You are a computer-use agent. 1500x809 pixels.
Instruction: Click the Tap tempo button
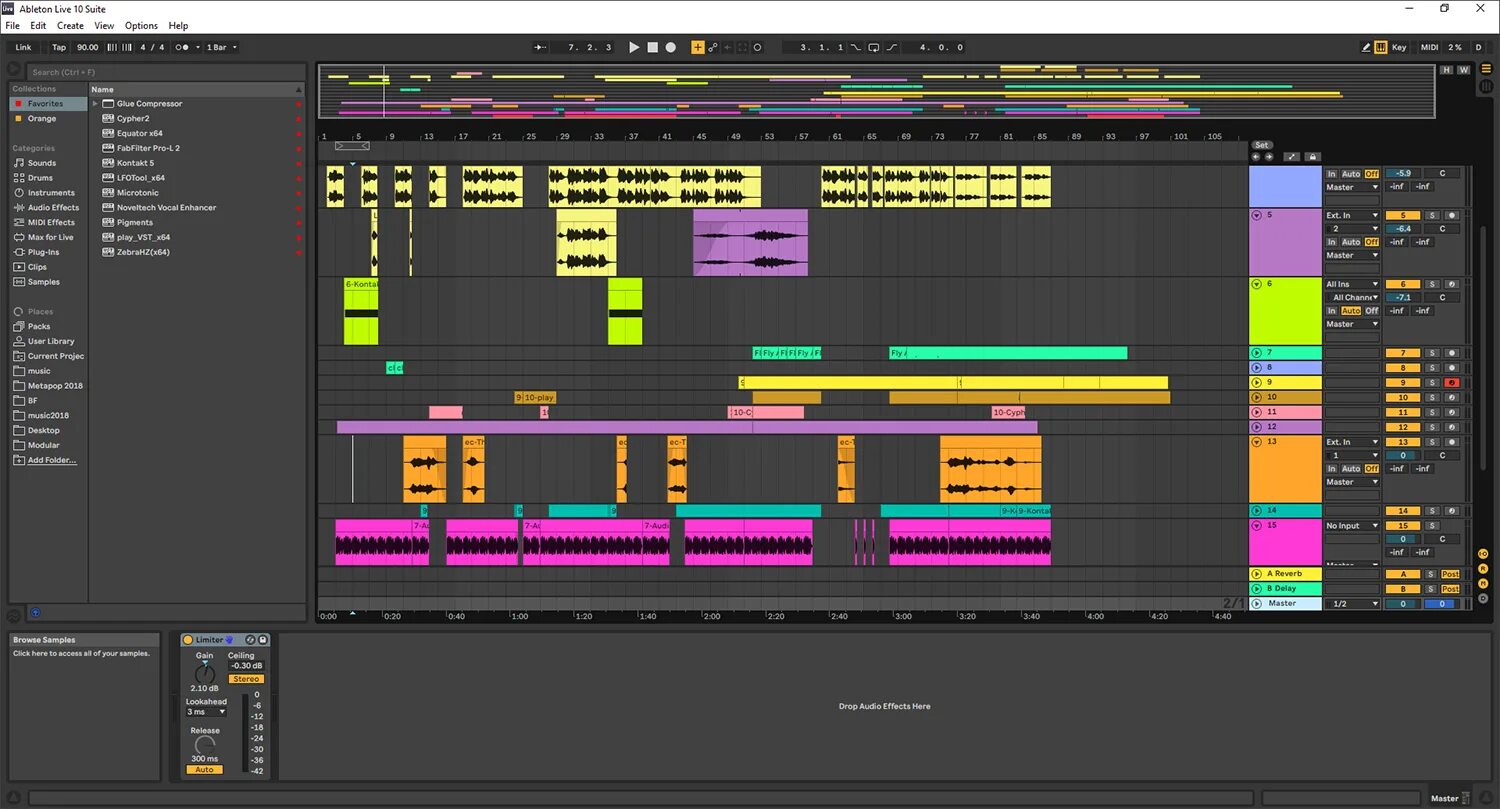tap(59, 47)
